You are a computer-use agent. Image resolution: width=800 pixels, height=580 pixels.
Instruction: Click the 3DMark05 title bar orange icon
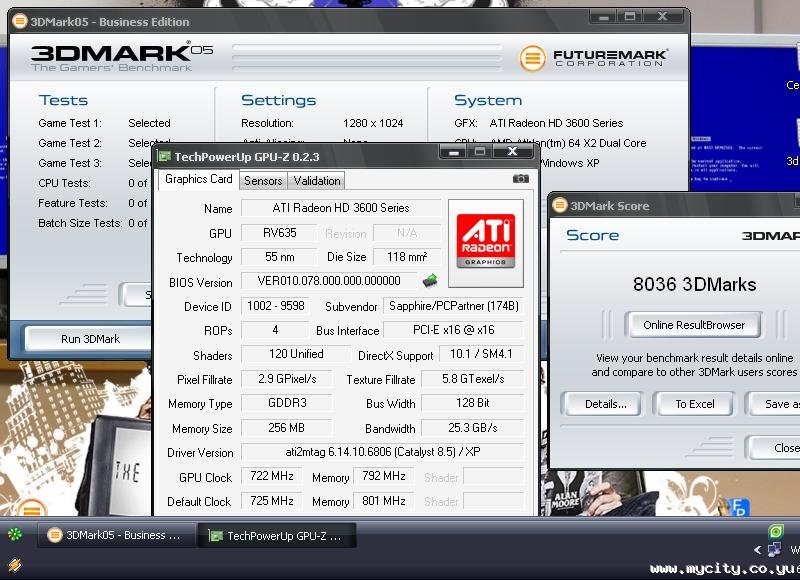coord(19,21)
